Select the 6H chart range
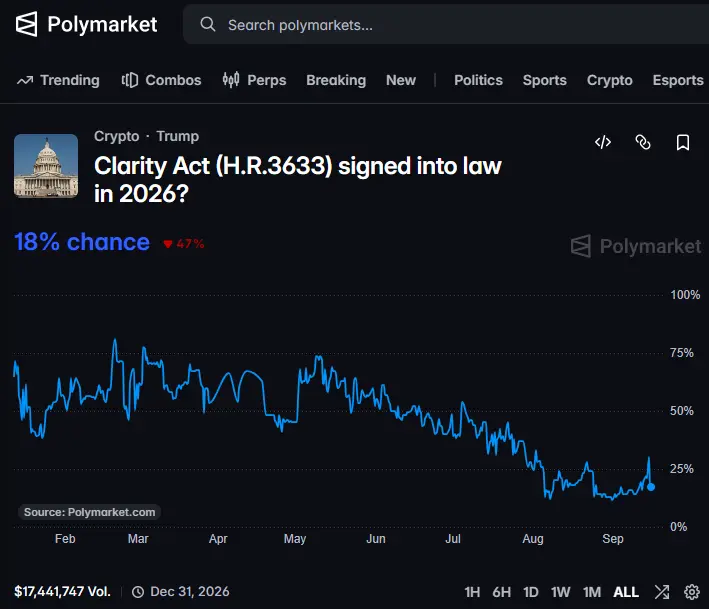709x609 pixels. point(501,592)
